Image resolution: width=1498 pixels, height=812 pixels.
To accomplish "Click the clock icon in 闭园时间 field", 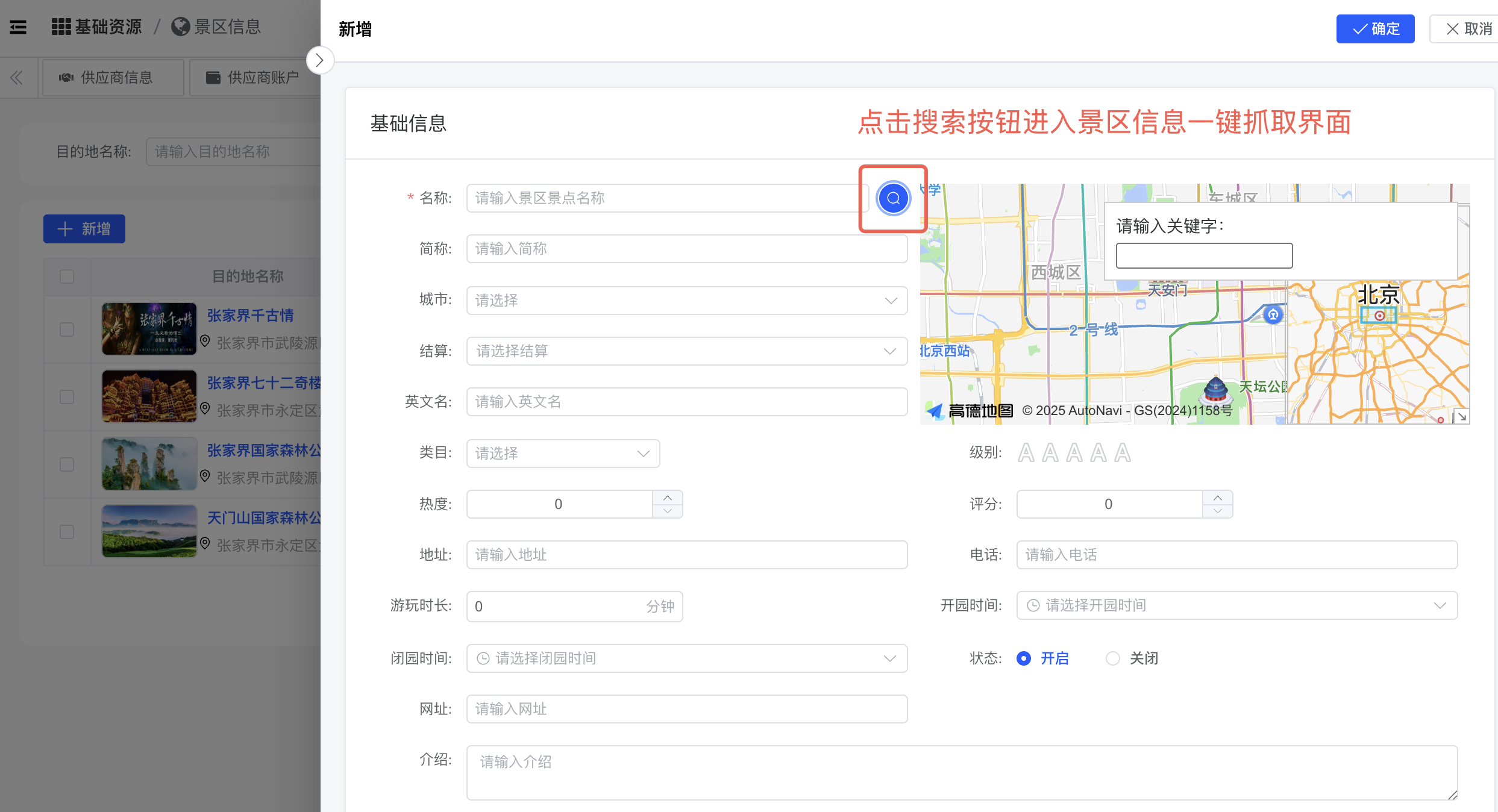I will pyautogui.click(x=482, y=658).
